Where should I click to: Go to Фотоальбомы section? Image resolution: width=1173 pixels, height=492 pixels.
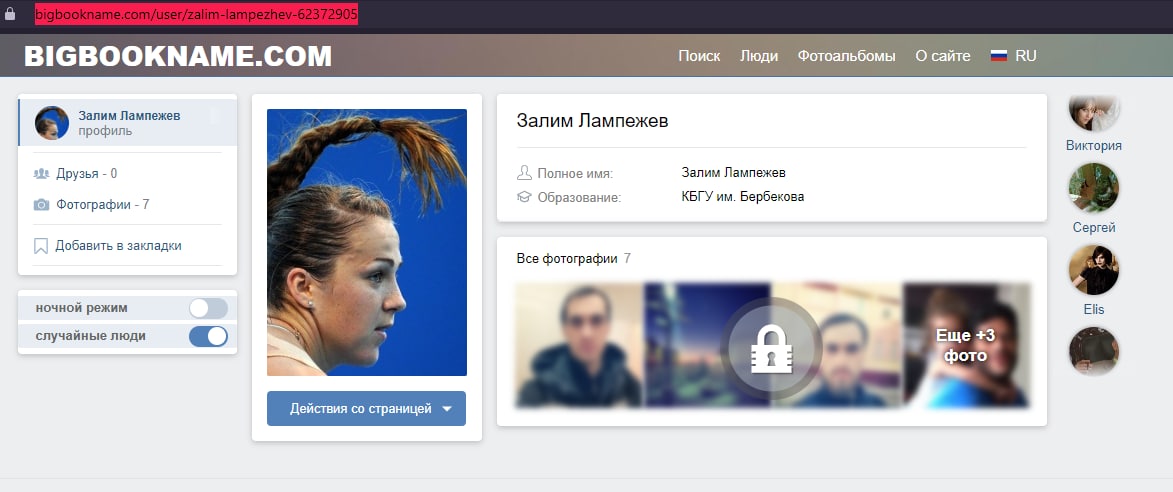846,56
